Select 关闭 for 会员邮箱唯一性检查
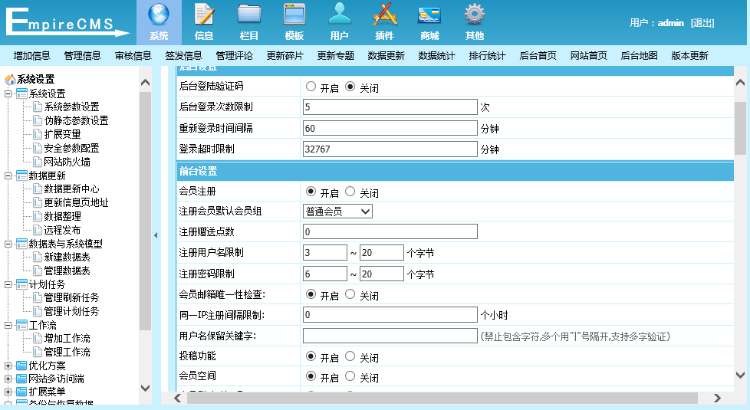Image resolution: width=750 pixels, height=410 pixels. (350, 294)
